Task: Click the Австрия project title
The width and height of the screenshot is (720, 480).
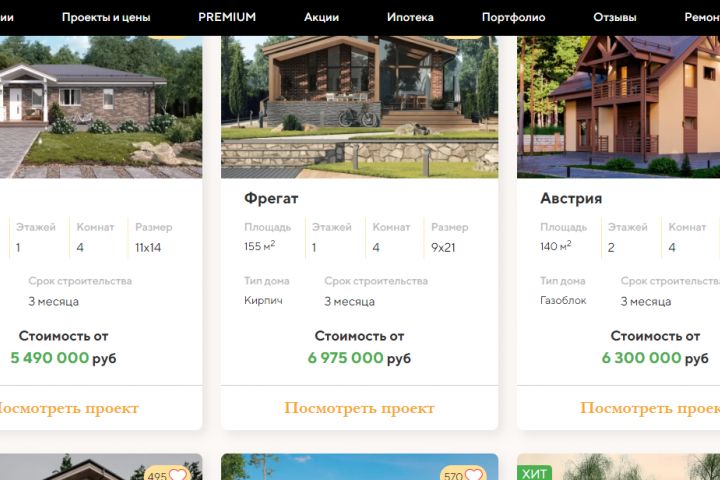Action: [x=571, y=198]
